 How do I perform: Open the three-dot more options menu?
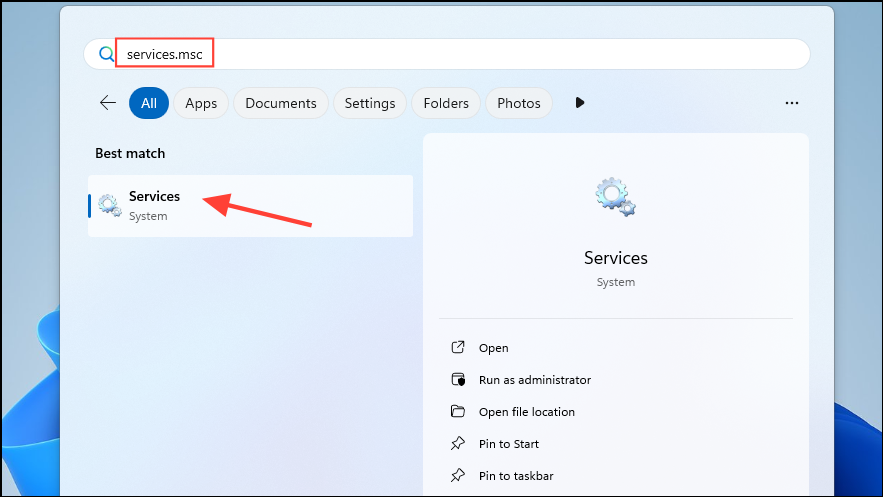tap(792, 103)
